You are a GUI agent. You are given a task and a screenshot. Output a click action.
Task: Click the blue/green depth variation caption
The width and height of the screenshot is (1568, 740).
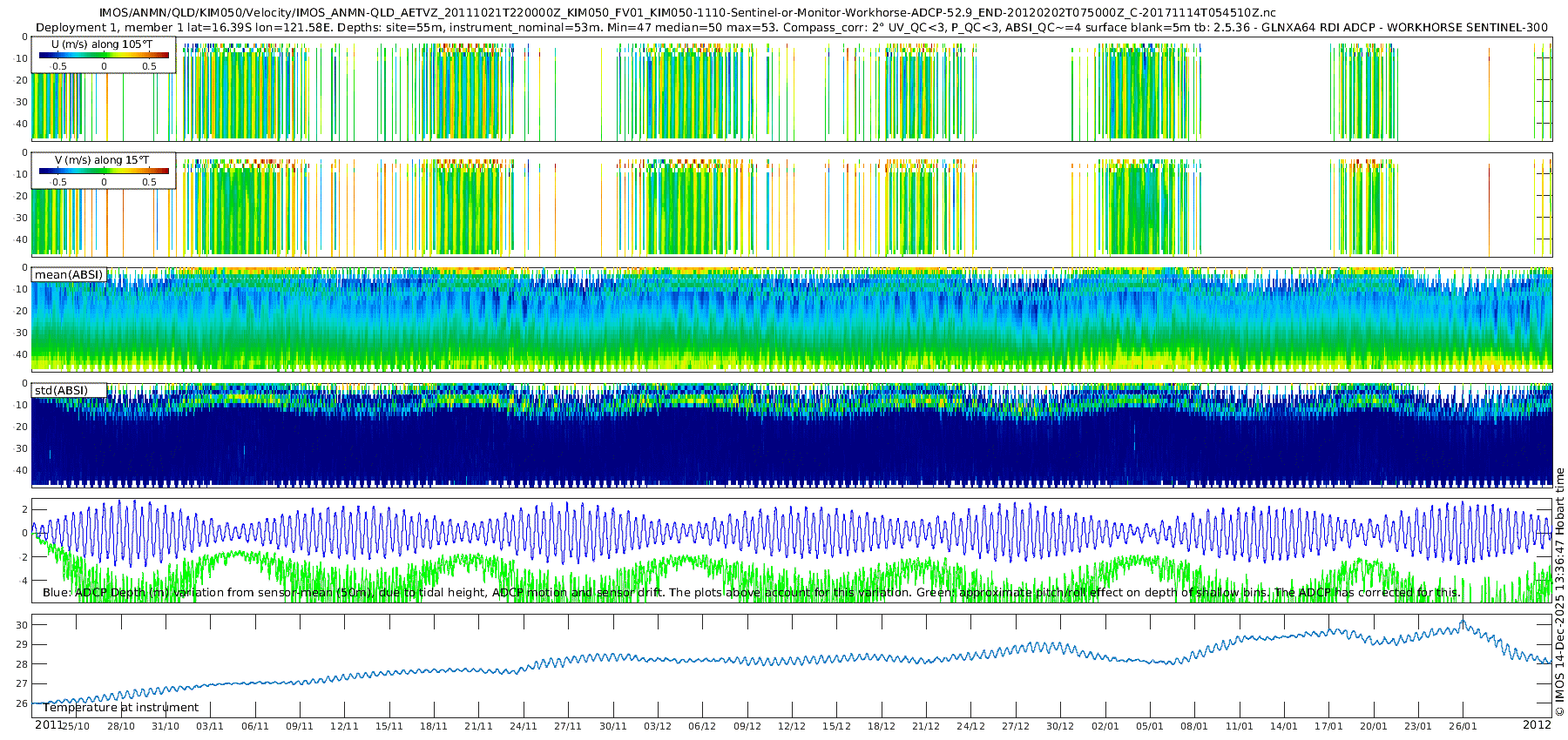(751, 593)
